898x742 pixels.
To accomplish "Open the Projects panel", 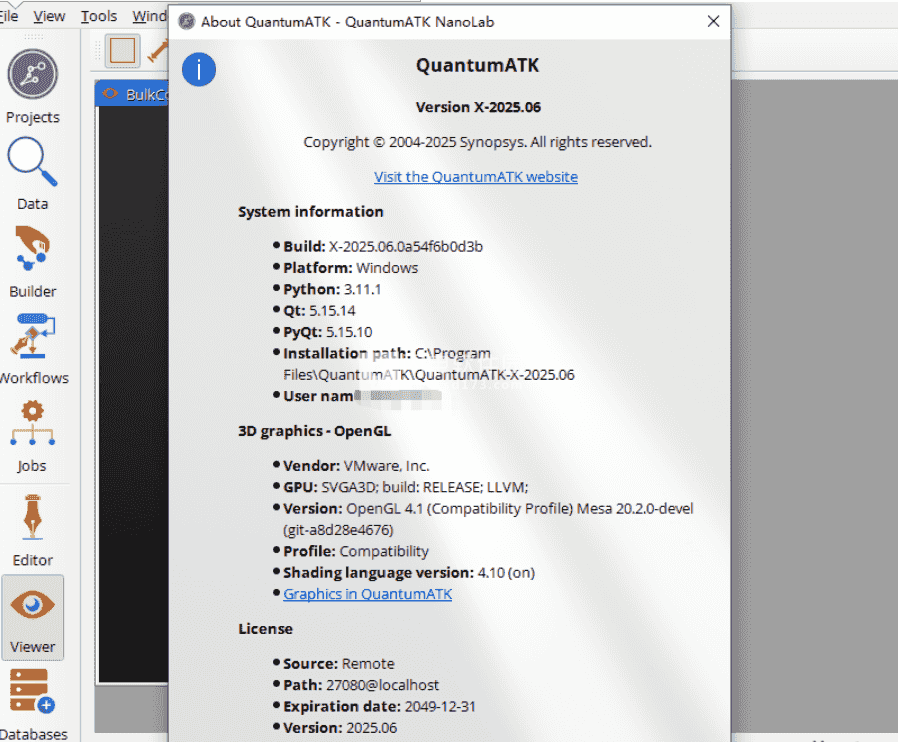I will point(32,86).
